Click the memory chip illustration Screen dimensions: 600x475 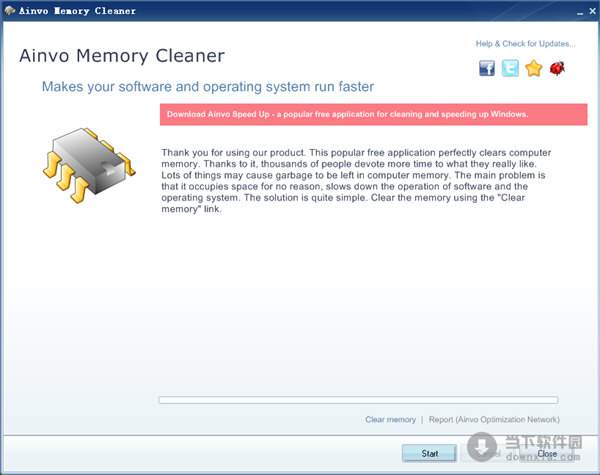(x=89, y=165)
